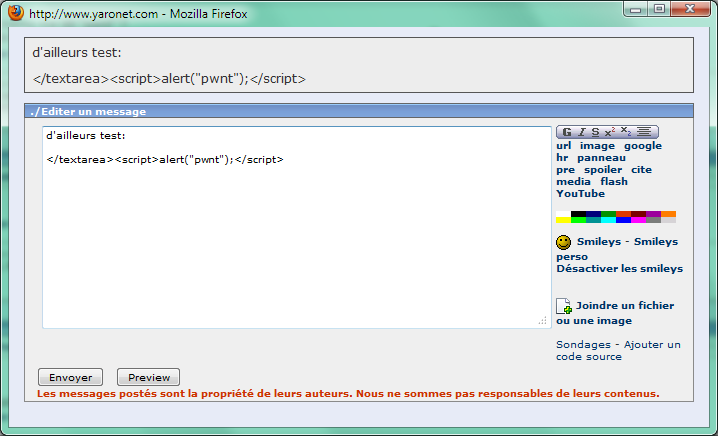Apply underline (S) formatting
Screen dimensions: 718x436
coord(595,132)
